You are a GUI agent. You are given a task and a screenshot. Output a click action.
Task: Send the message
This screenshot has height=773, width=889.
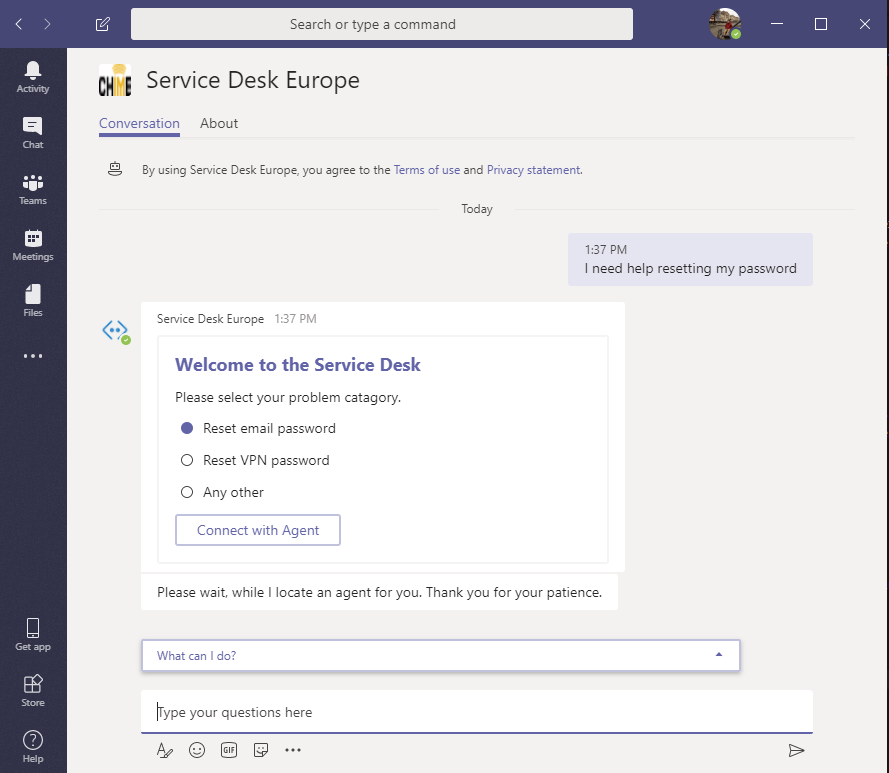pos(796,750)
